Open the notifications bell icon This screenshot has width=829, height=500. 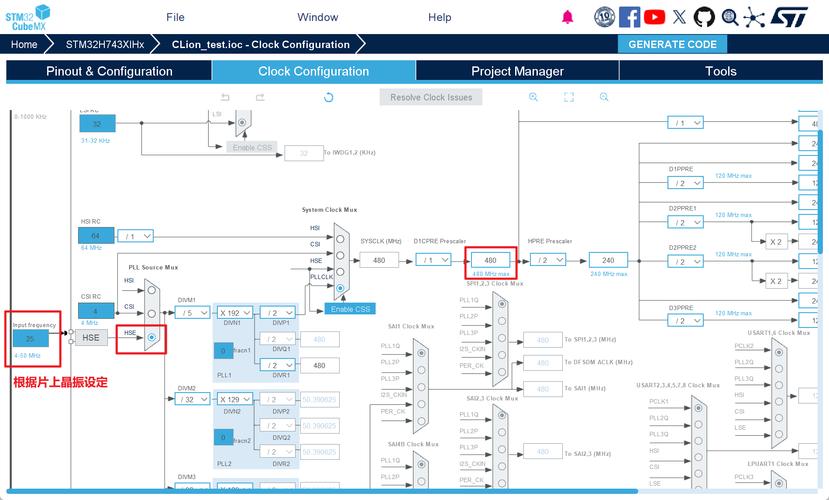[x=568, y=17]
